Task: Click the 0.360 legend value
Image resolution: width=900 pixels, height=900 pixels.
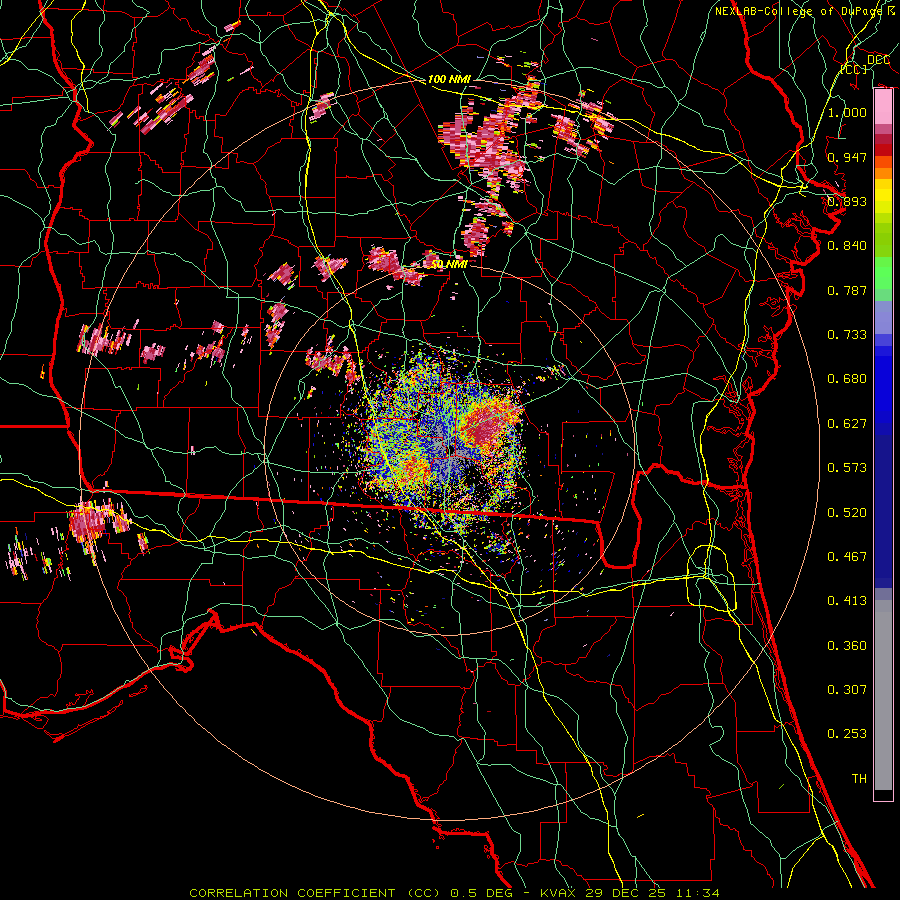Action: point(847,646)
